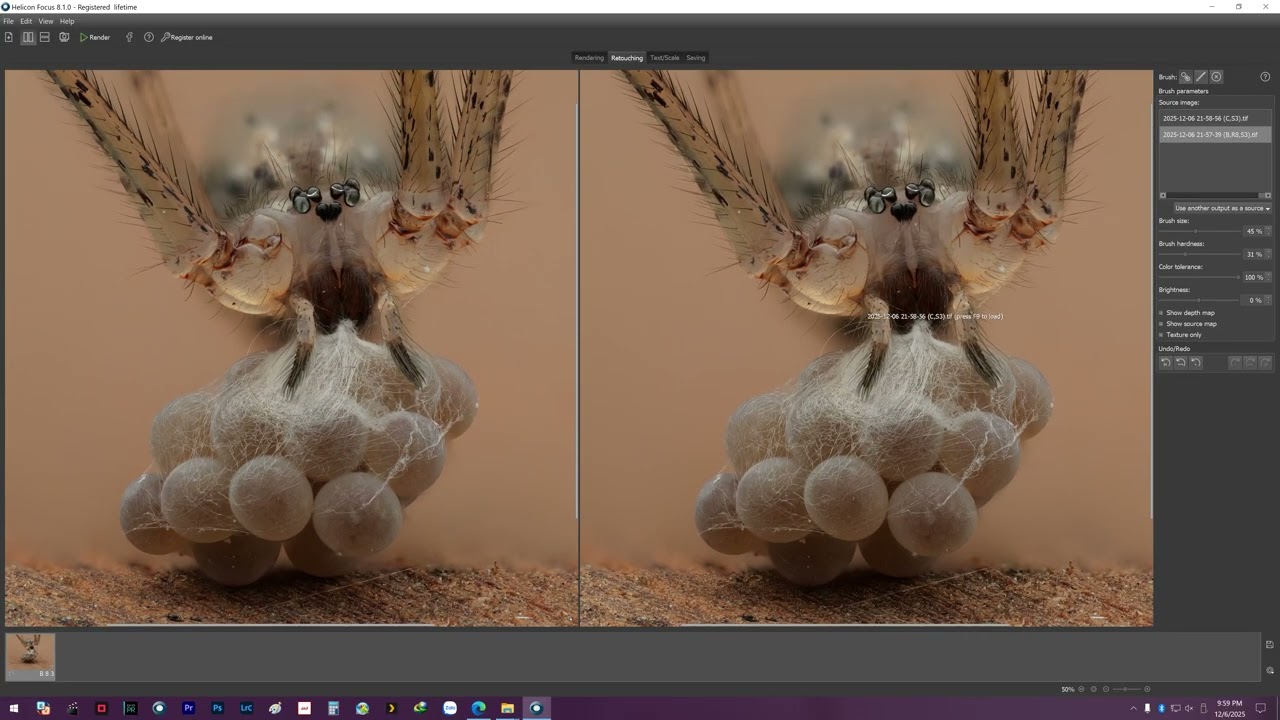Open the Rendering tab
Viewport: 1280px width, 720px height.
point(589,58)
